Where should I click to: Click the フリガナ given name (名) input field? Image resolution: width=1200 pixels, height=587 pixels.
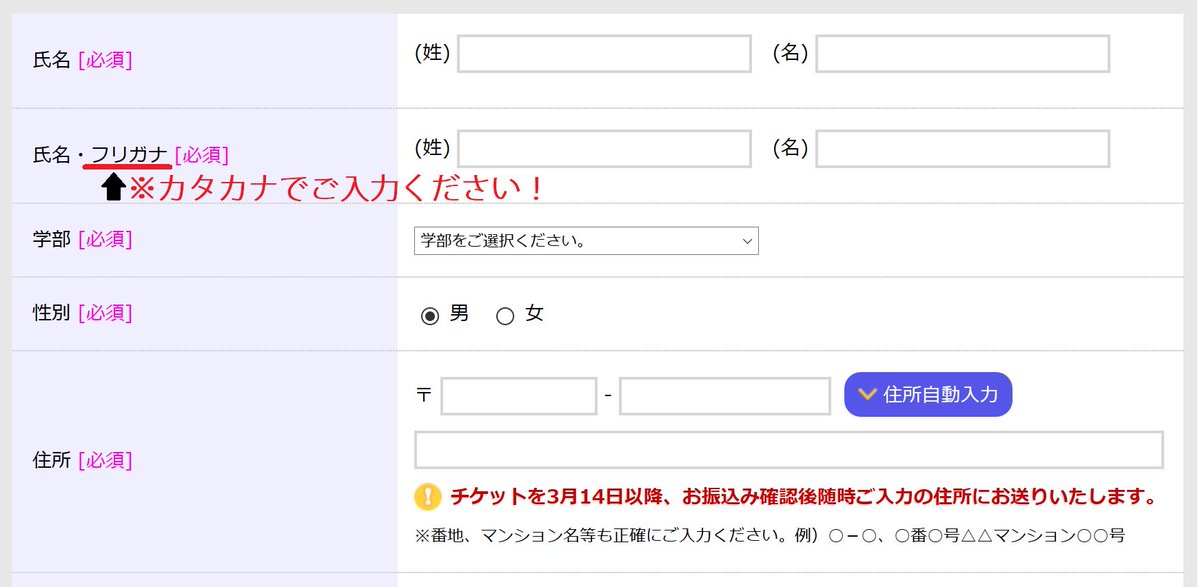(x=961, y=147)
